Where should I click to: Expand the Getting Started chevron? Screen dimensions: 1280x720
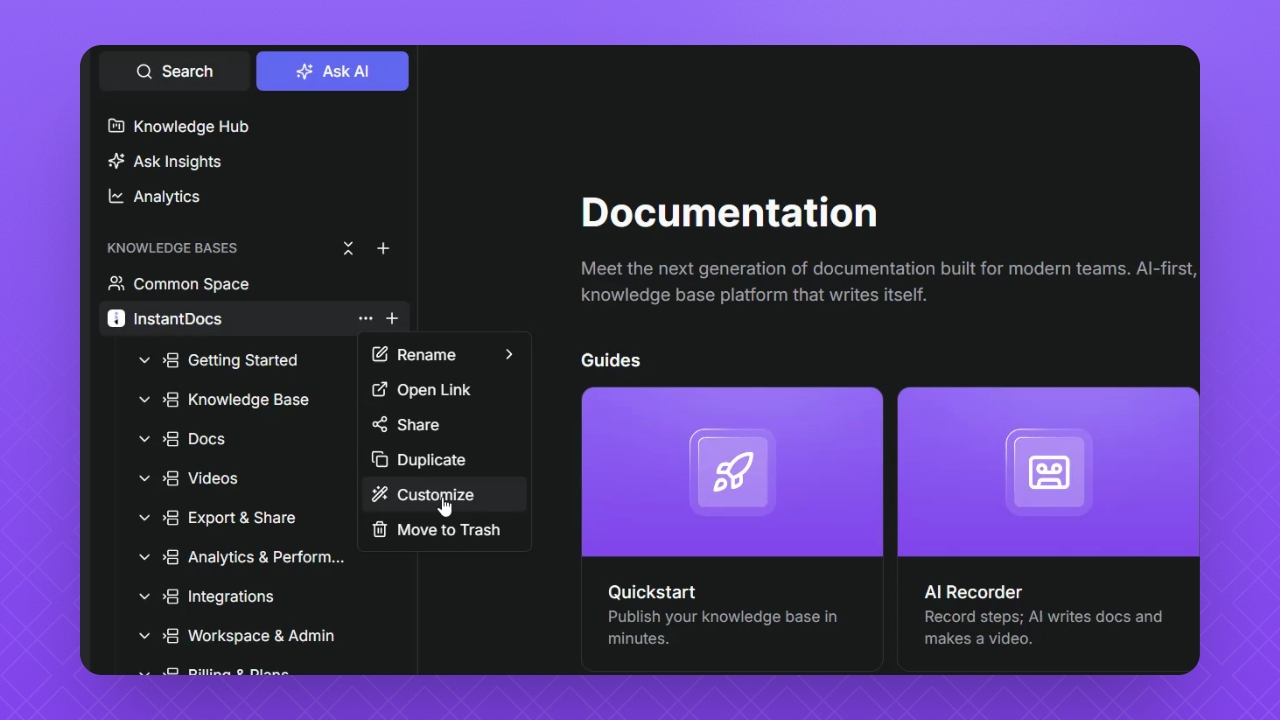pyautogui.click(x=144, y=360)
